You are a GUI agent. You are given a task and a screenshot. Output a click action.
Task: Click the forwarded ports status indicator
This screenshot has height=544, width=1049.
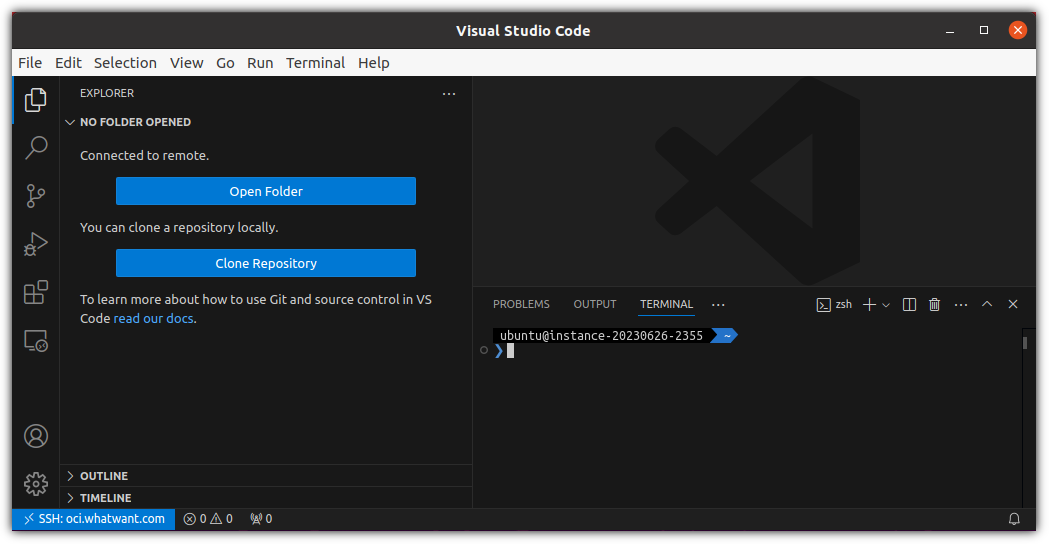261,519
